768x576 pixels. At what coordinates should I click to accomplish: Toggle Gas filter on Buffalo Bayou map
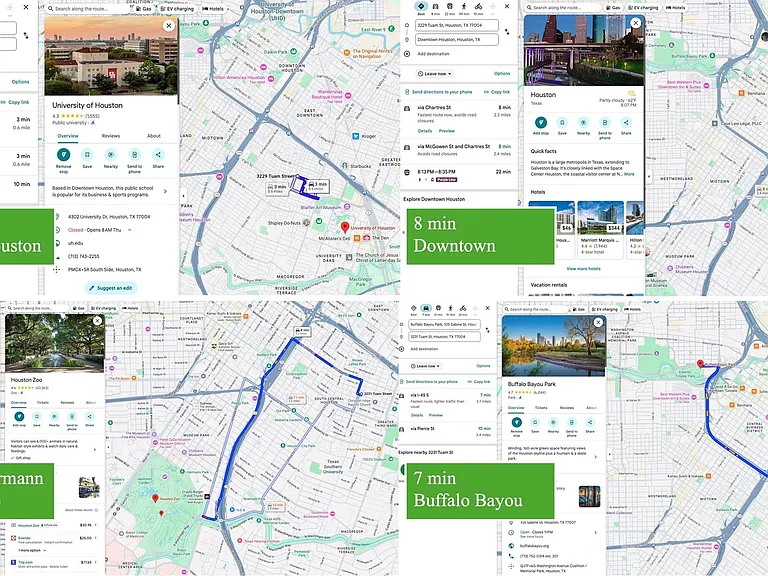(579, 310)
